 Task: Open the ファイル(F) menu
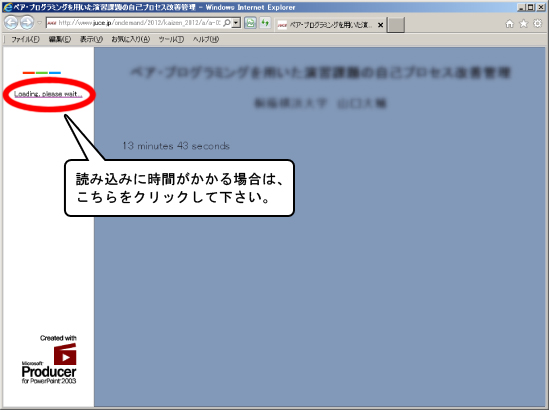[25, 39]
